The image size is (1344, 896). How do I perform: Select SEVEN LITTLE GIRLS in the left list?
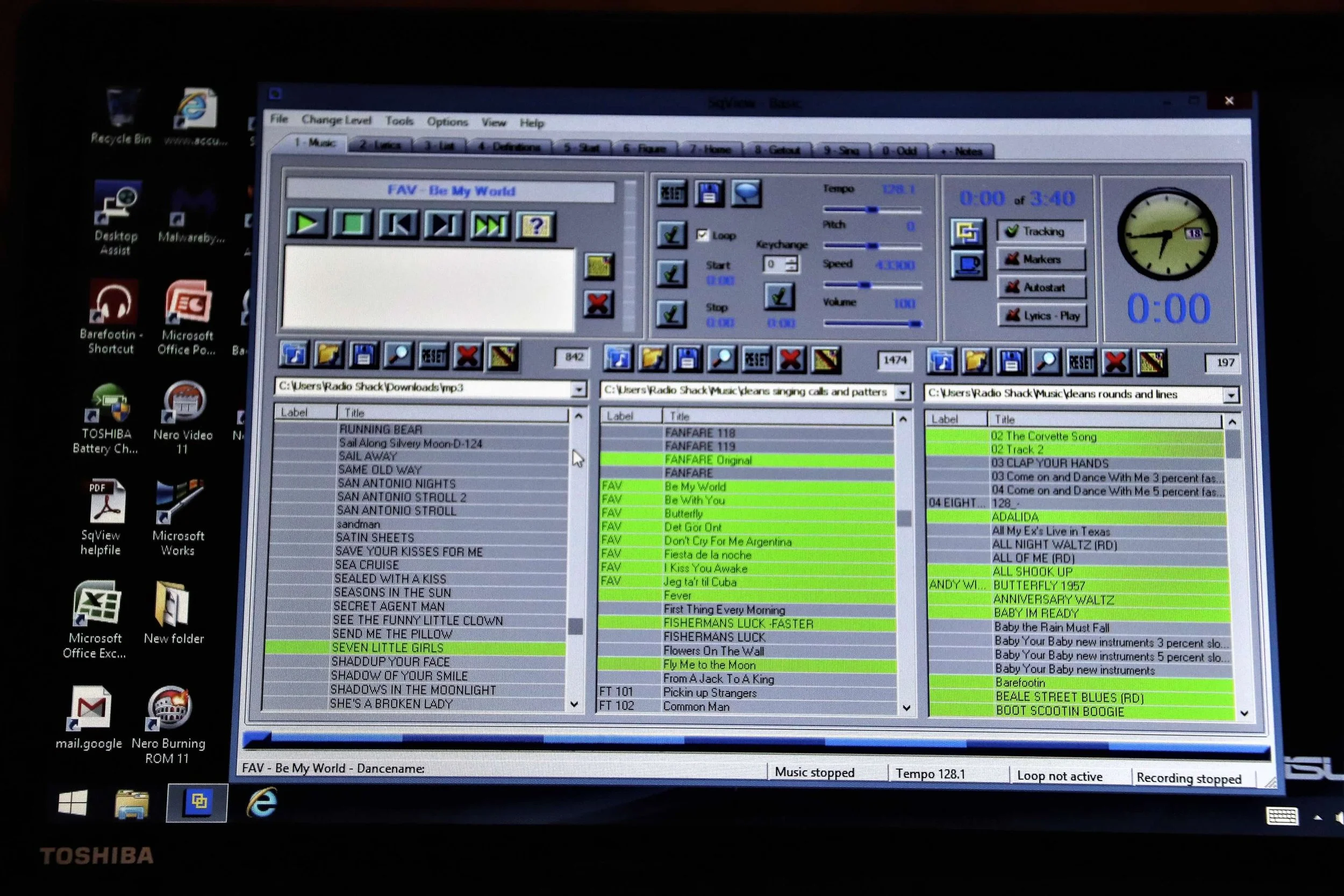tap(387, 648)
